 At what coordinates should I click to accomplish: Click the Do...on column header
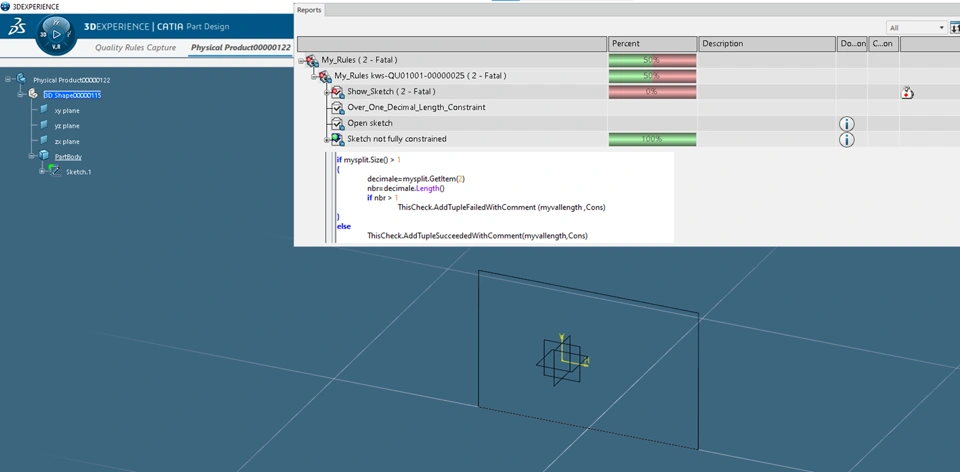(x=852, y=43)
